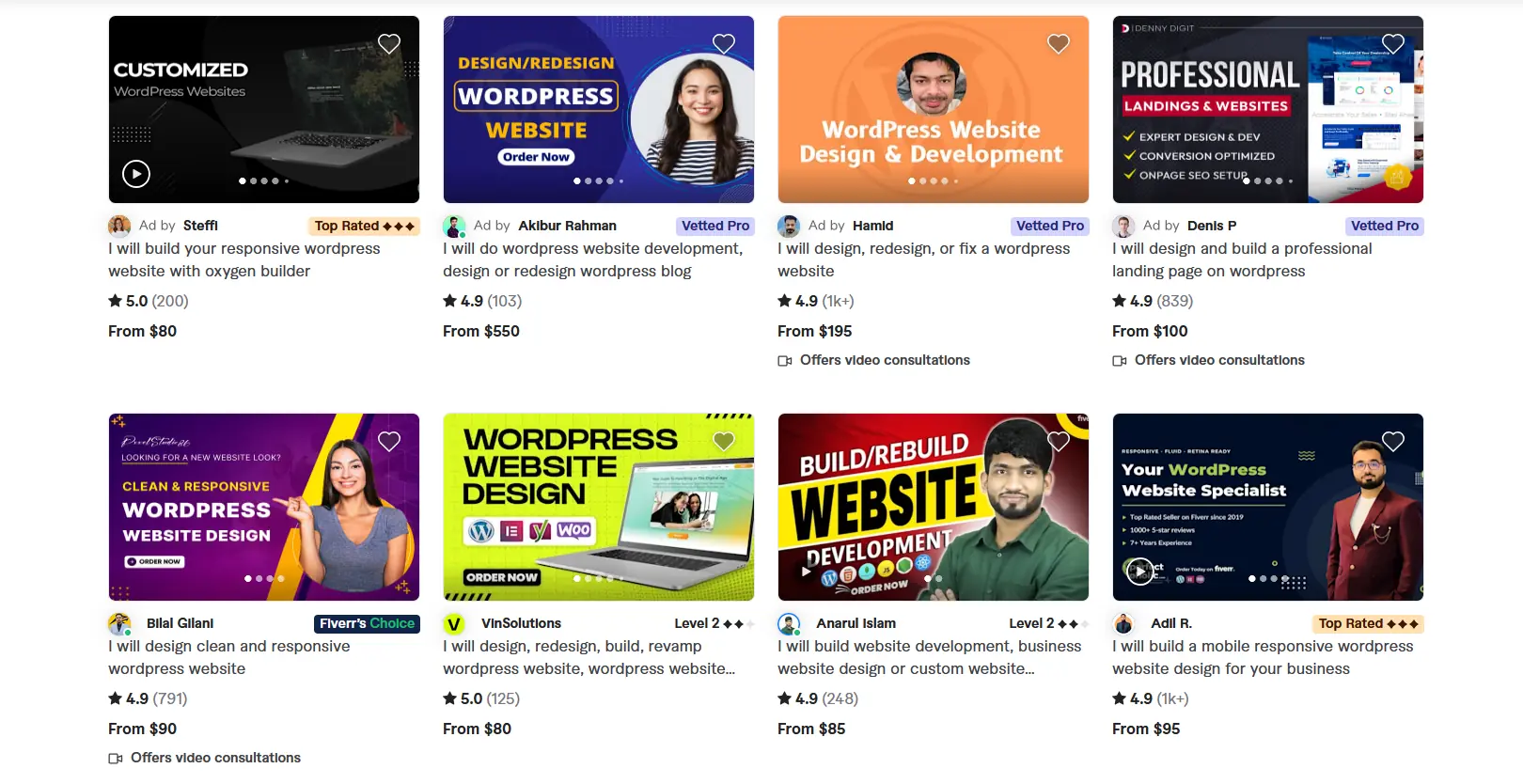The width and height of the screenshot is (1523, 784).
Task: Open 'I will design clean and responsive wordpress website'
Action: point(229,657)
